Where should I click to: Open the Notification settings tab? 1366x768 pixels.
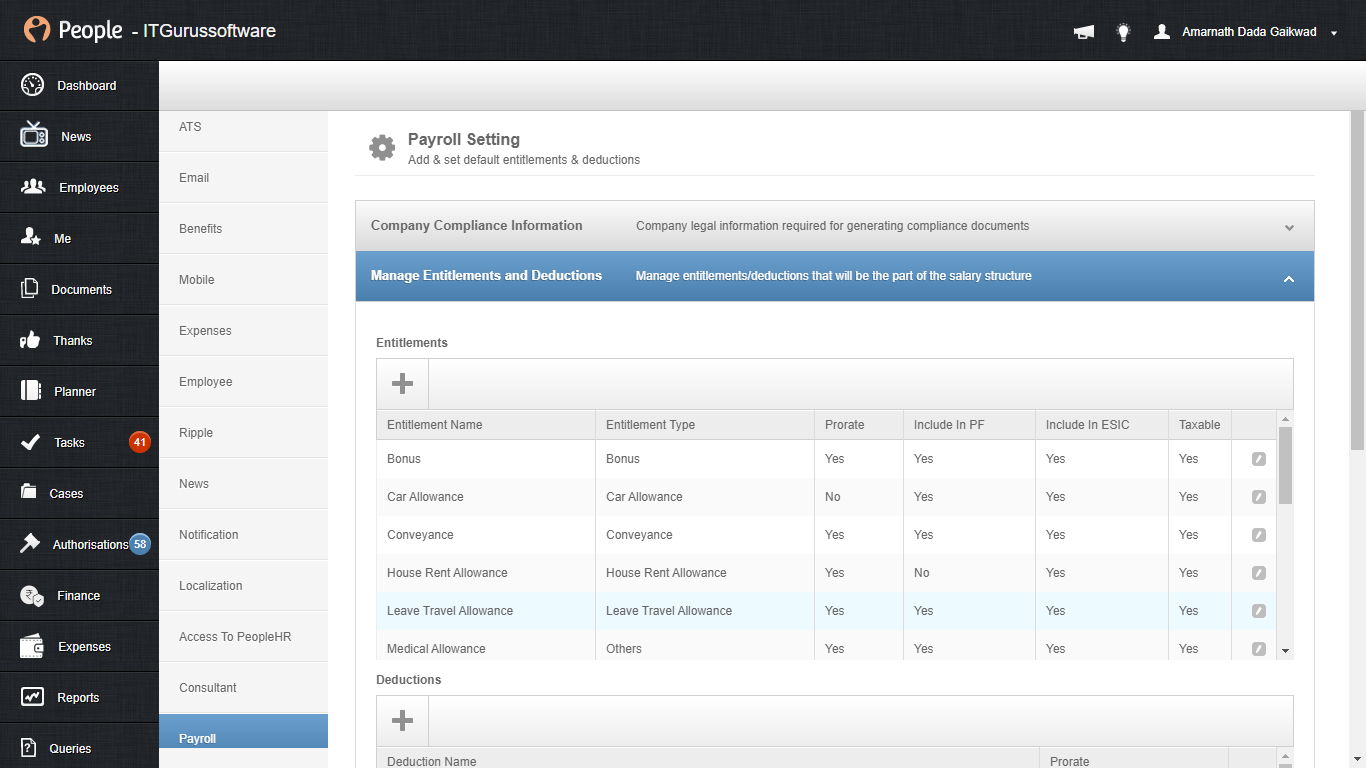point(243,535)
